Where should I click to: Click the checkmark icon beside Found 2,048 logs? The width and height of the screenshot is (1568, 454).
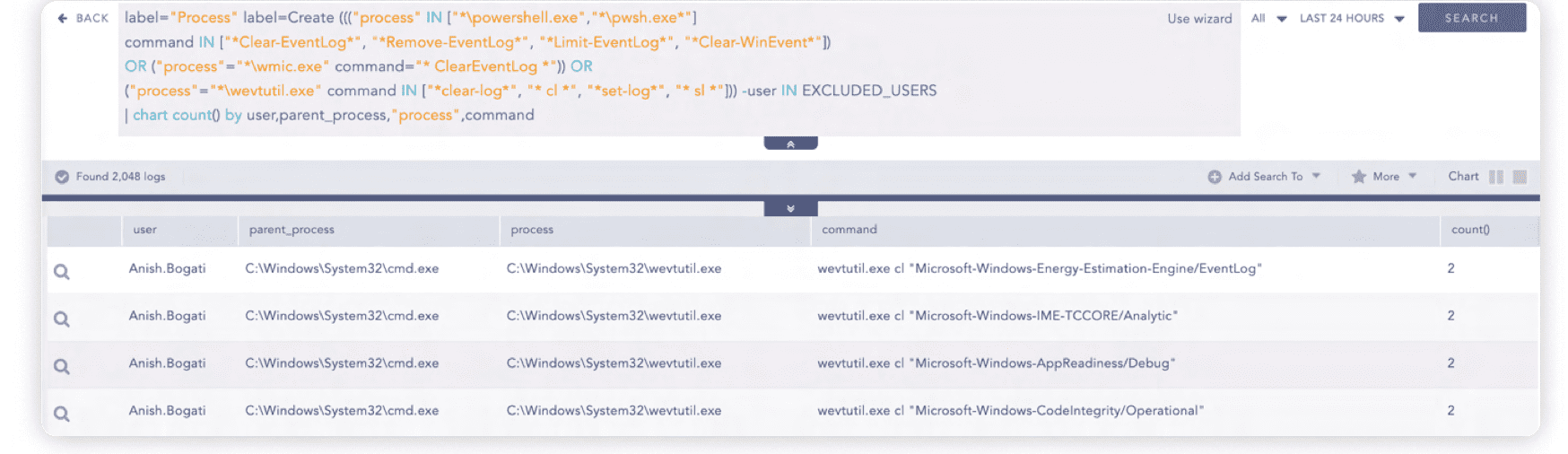pos(62,177)
